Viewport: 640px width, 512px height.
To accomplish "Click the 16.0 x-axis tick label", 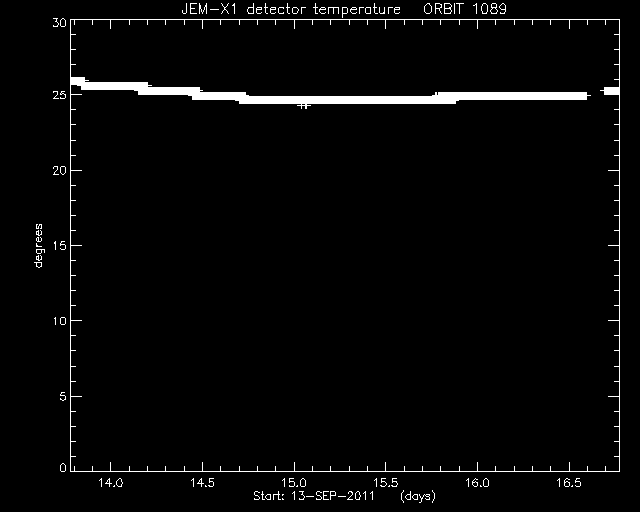I will tap(477, 483).
